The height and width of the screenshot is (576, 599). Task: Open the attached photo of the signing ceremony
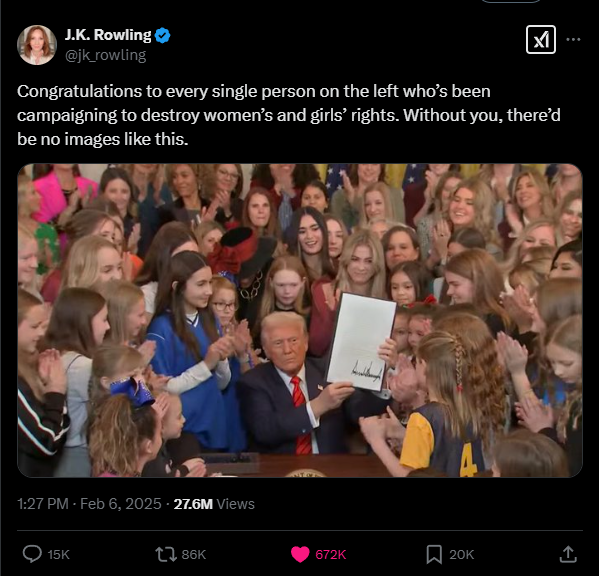point(300,320)
